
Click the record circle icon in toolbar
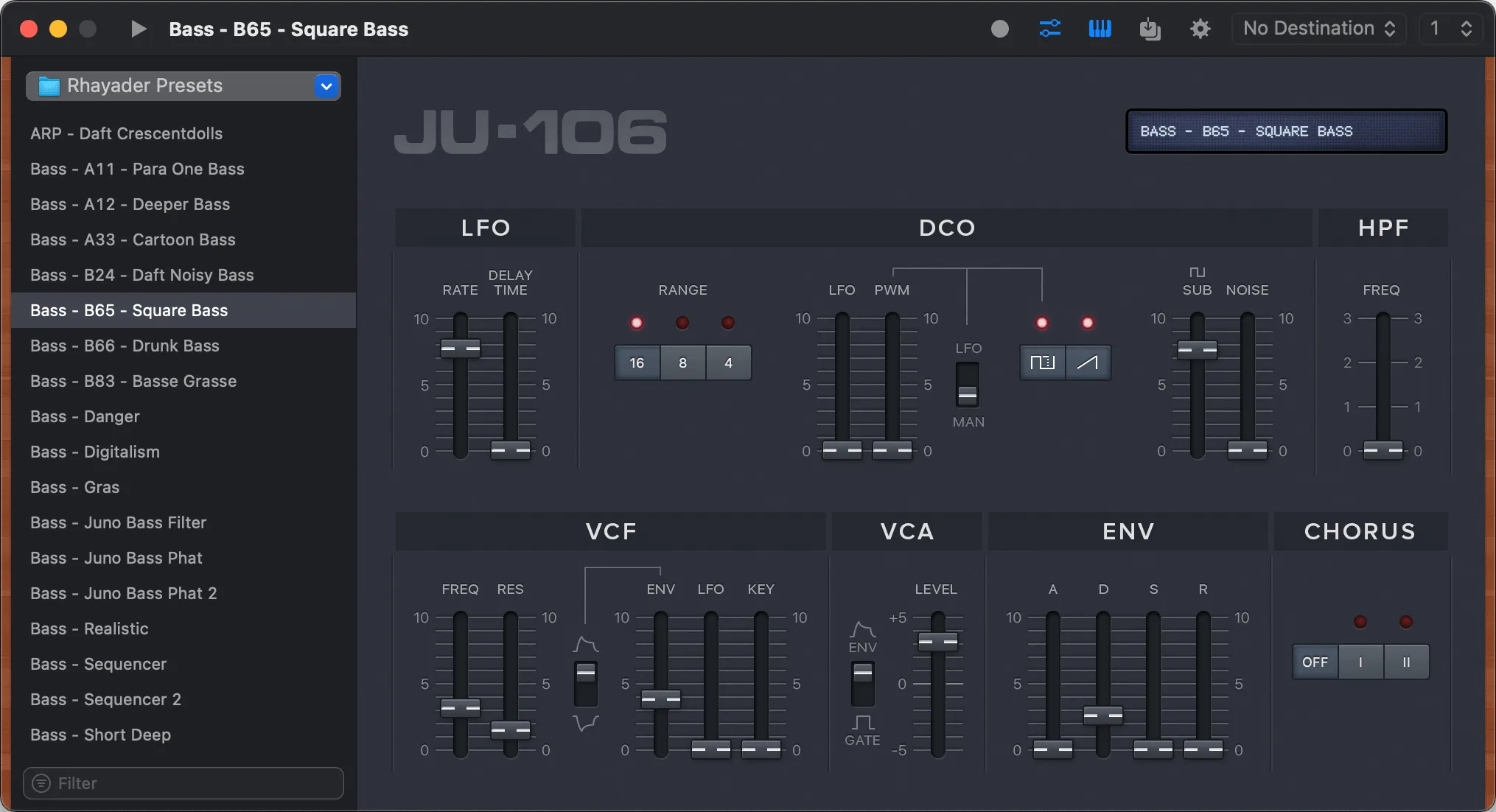999,29
